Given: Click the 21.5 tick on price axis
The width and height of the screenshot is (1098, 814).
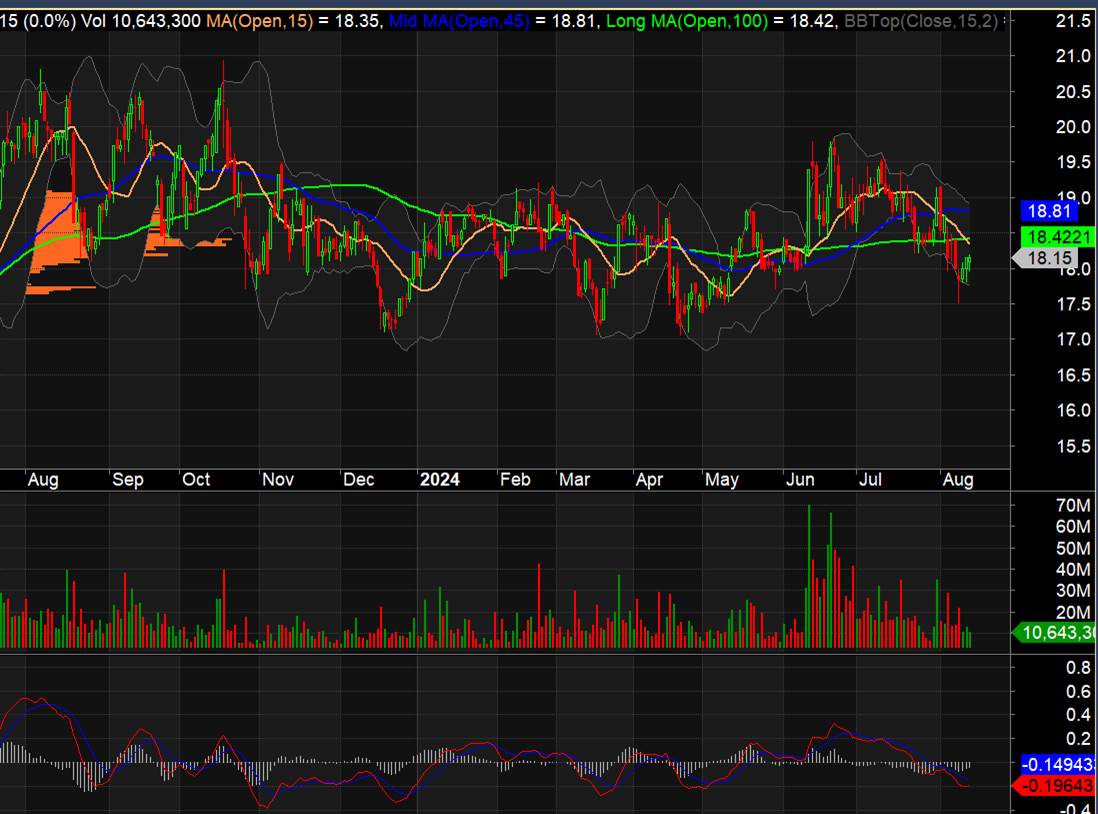Looking at the screenshot, I should (1072, 23).
